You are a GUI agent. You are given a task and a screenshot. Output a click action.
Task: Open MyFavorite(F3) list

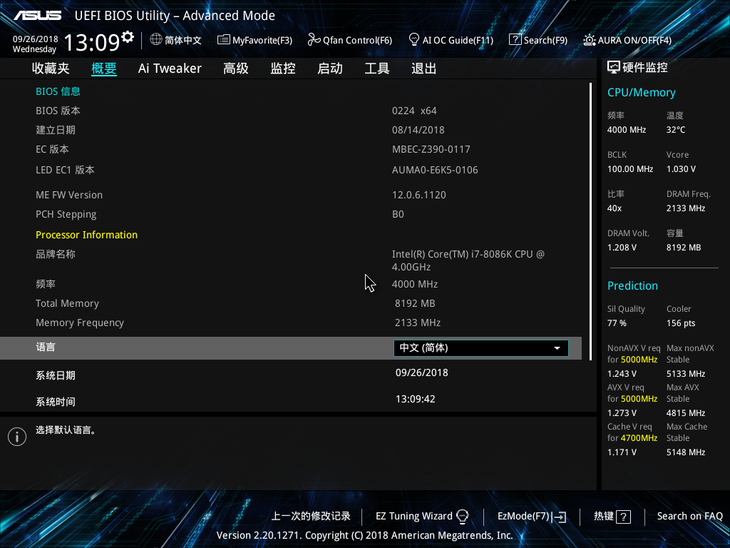click(255, 41)
